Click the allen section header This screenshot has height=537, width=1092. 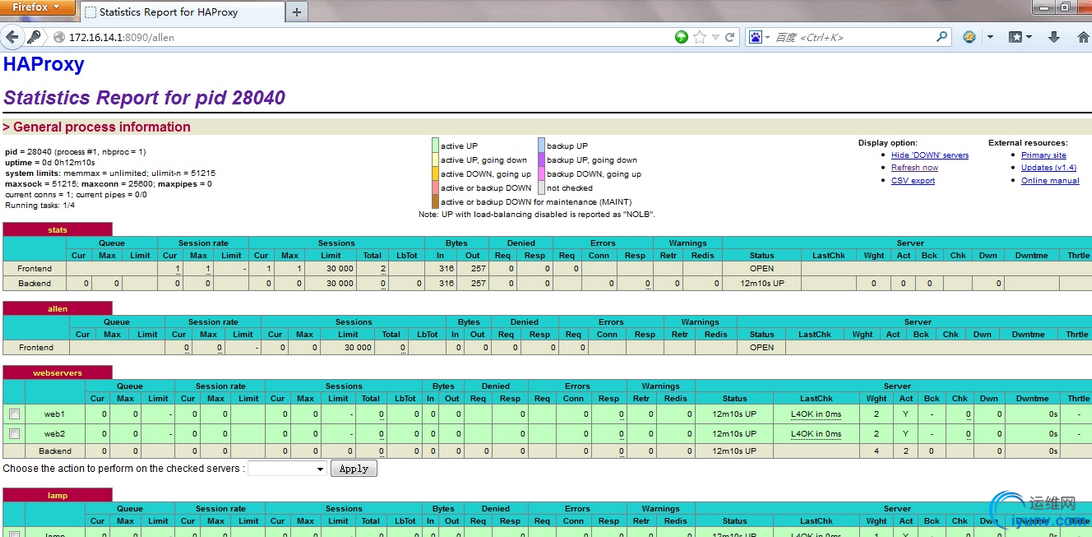(58, 309)
